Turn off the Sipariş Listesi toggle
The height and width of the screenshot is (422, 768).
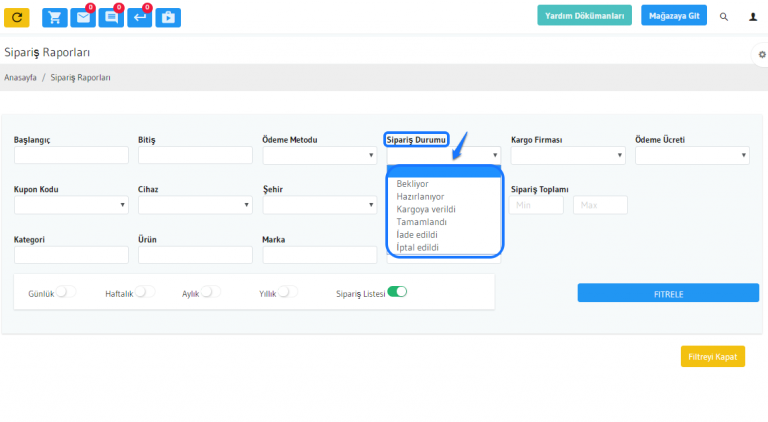pos(397,292)
